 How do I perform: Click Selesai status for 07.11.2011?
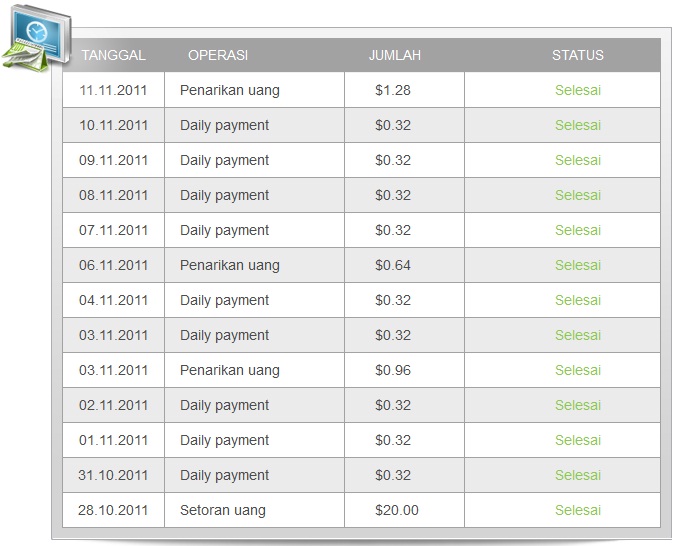tap(578, 230)
